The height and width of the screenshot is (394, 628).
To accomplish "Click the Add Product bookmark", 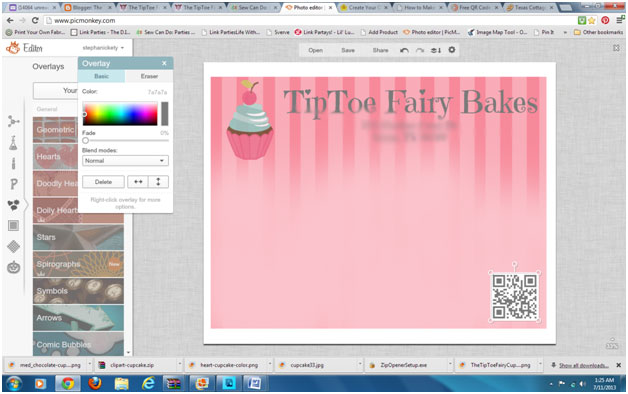I will coord(379,32).
